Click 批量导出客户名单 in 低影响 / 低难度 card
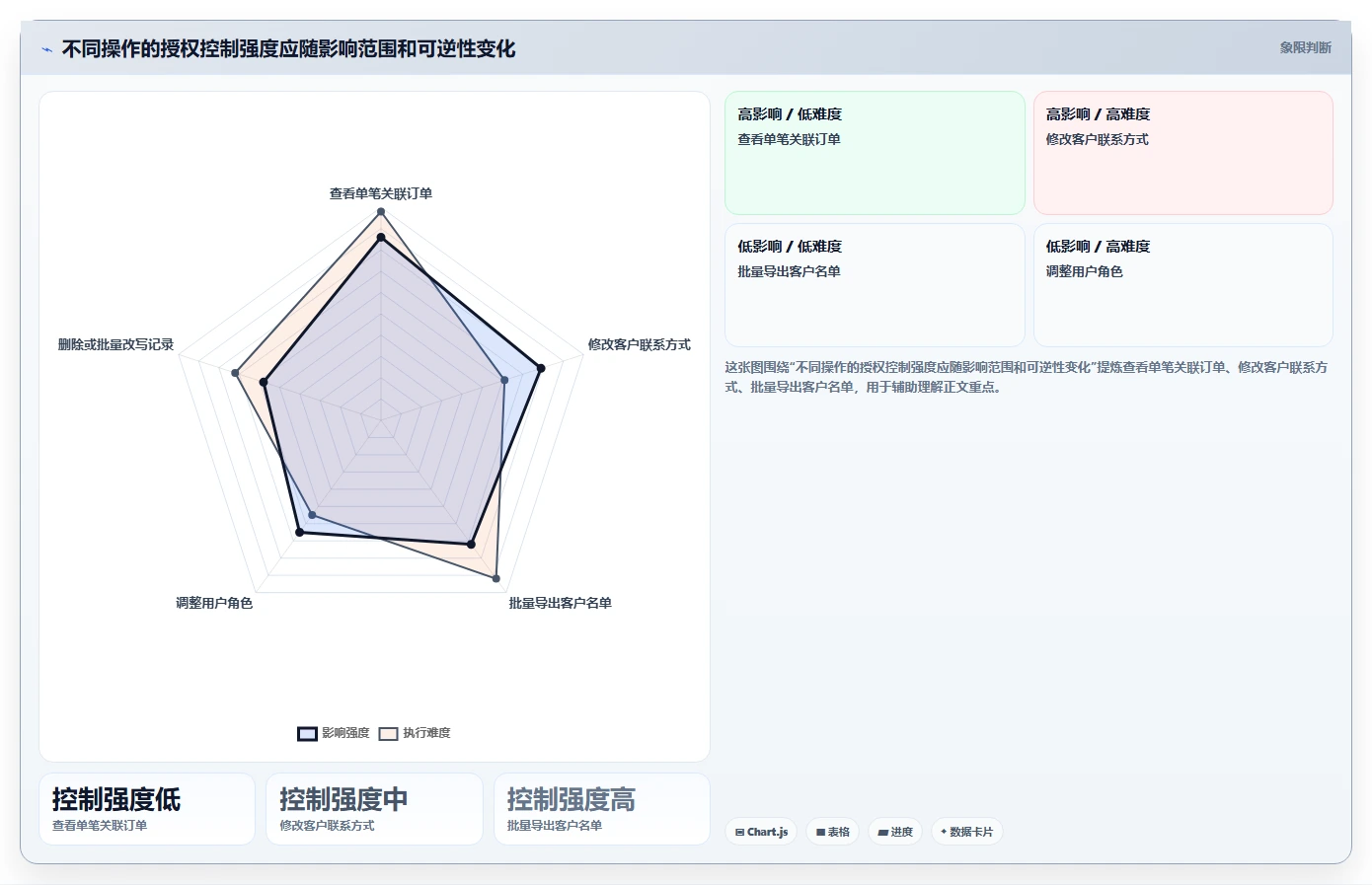This screenshot has width=1372, height=885. [789, 272]
